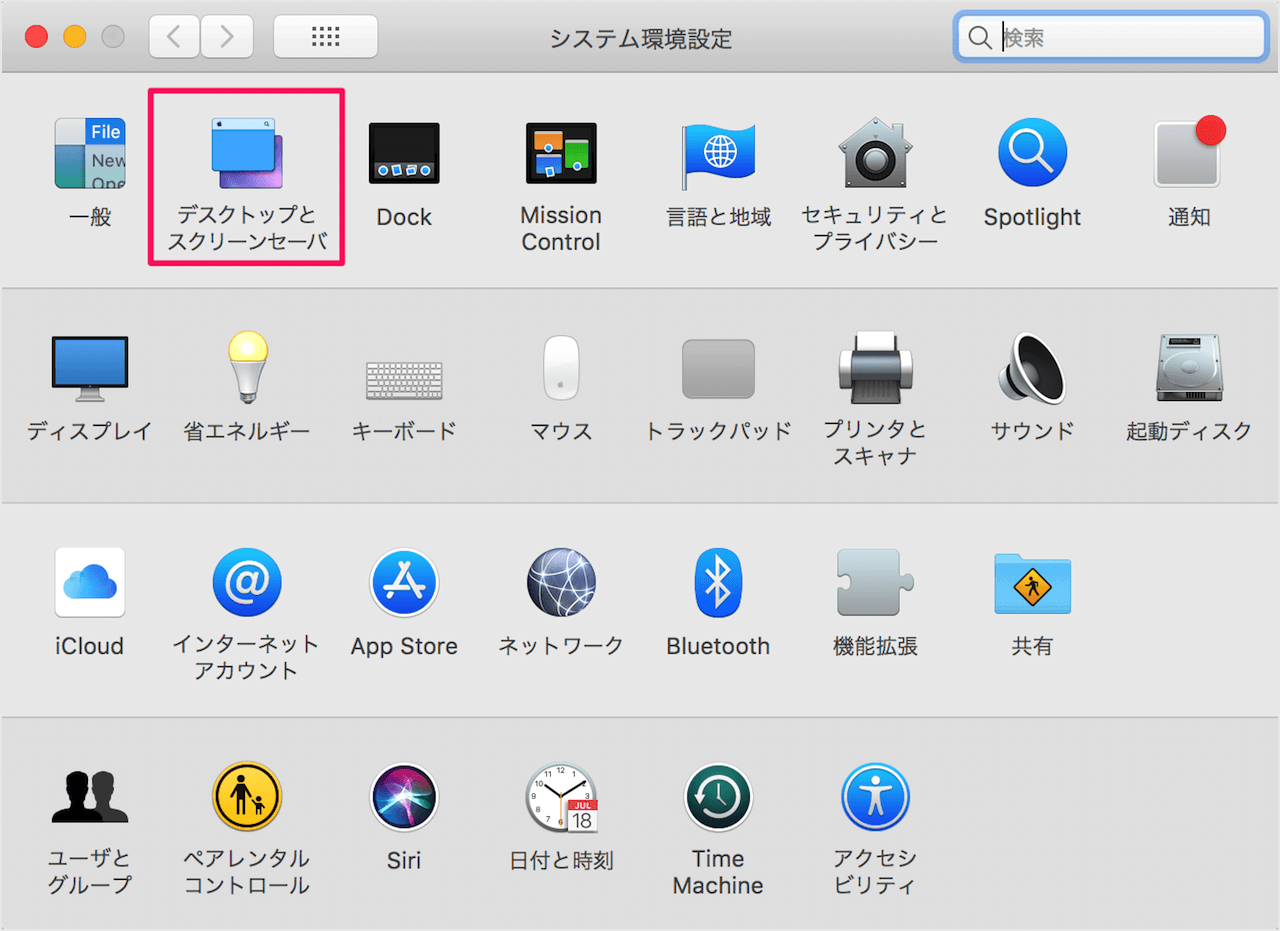
Task: Click the show-all grid button
Action: coord(326,37)
